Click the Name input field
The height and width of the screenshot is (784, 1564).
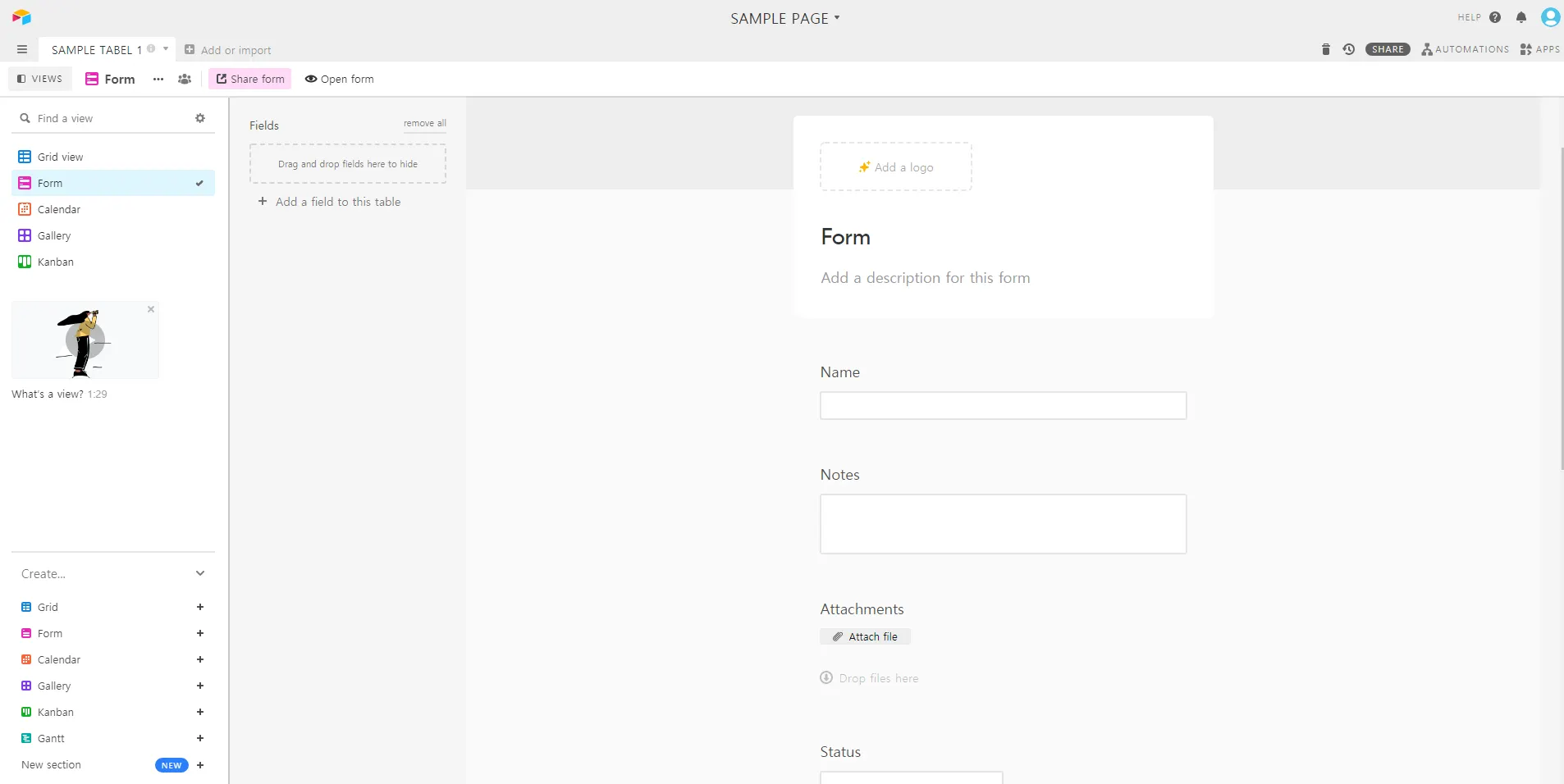click(x=1003, y=405)
